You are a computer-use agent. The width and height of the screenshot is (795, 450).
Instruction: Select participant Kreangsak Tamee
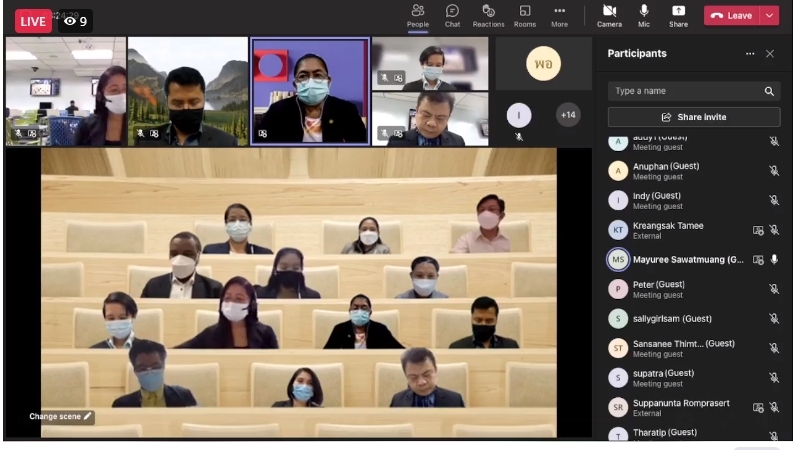(694, 230)
